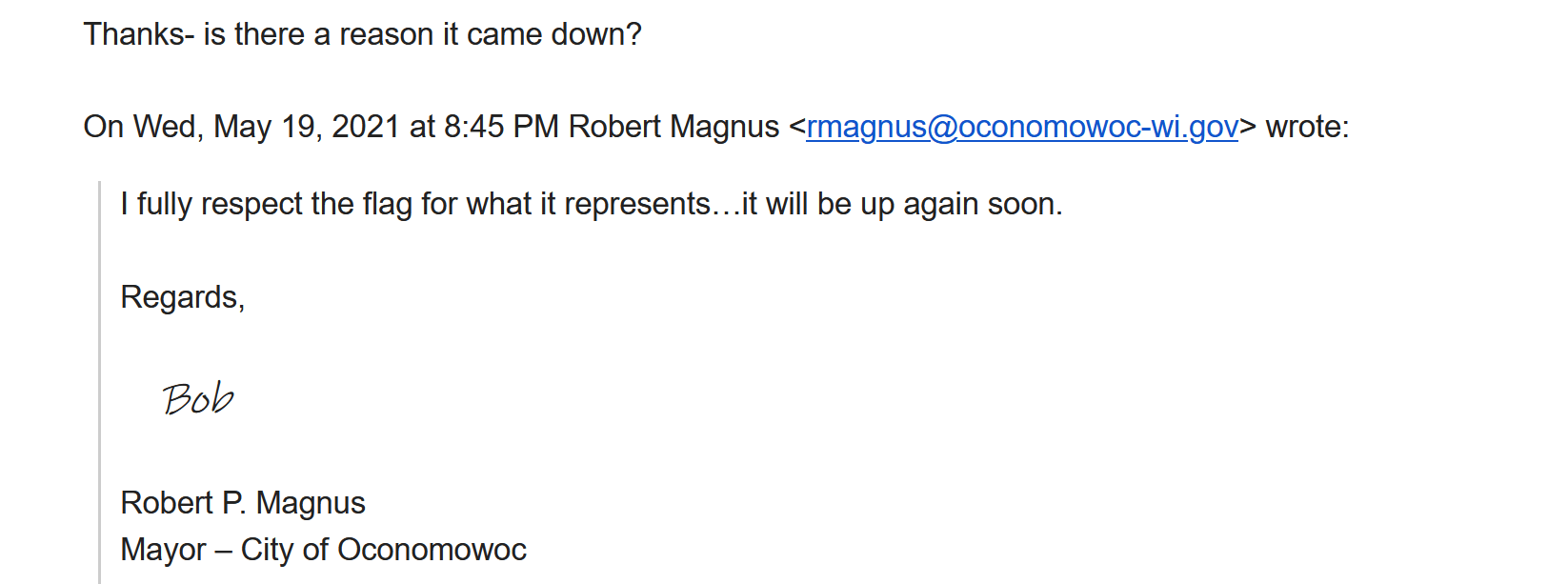Screen dimensions: 1568x584
Task: Click the gray quoted-reply vertical bar
Action: 100,382
